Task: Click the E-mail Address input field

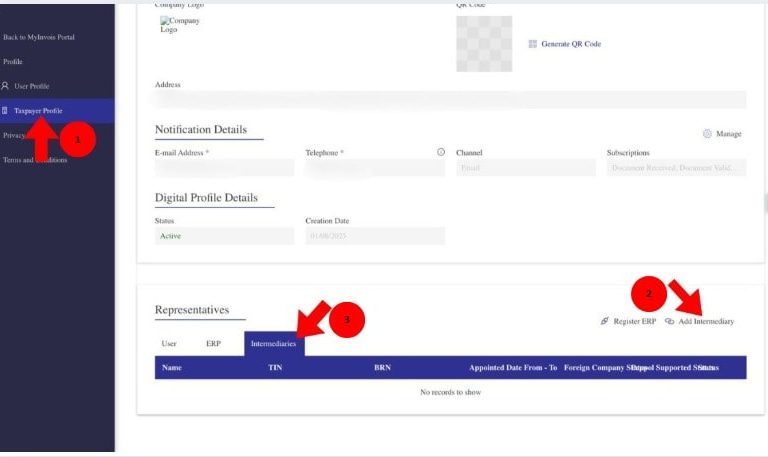Action: (224, 168)
